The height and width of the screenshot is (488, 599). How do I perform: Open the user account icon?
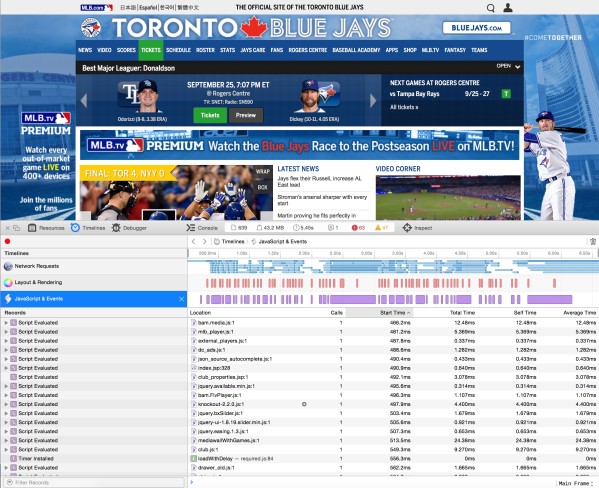point(508,8)
